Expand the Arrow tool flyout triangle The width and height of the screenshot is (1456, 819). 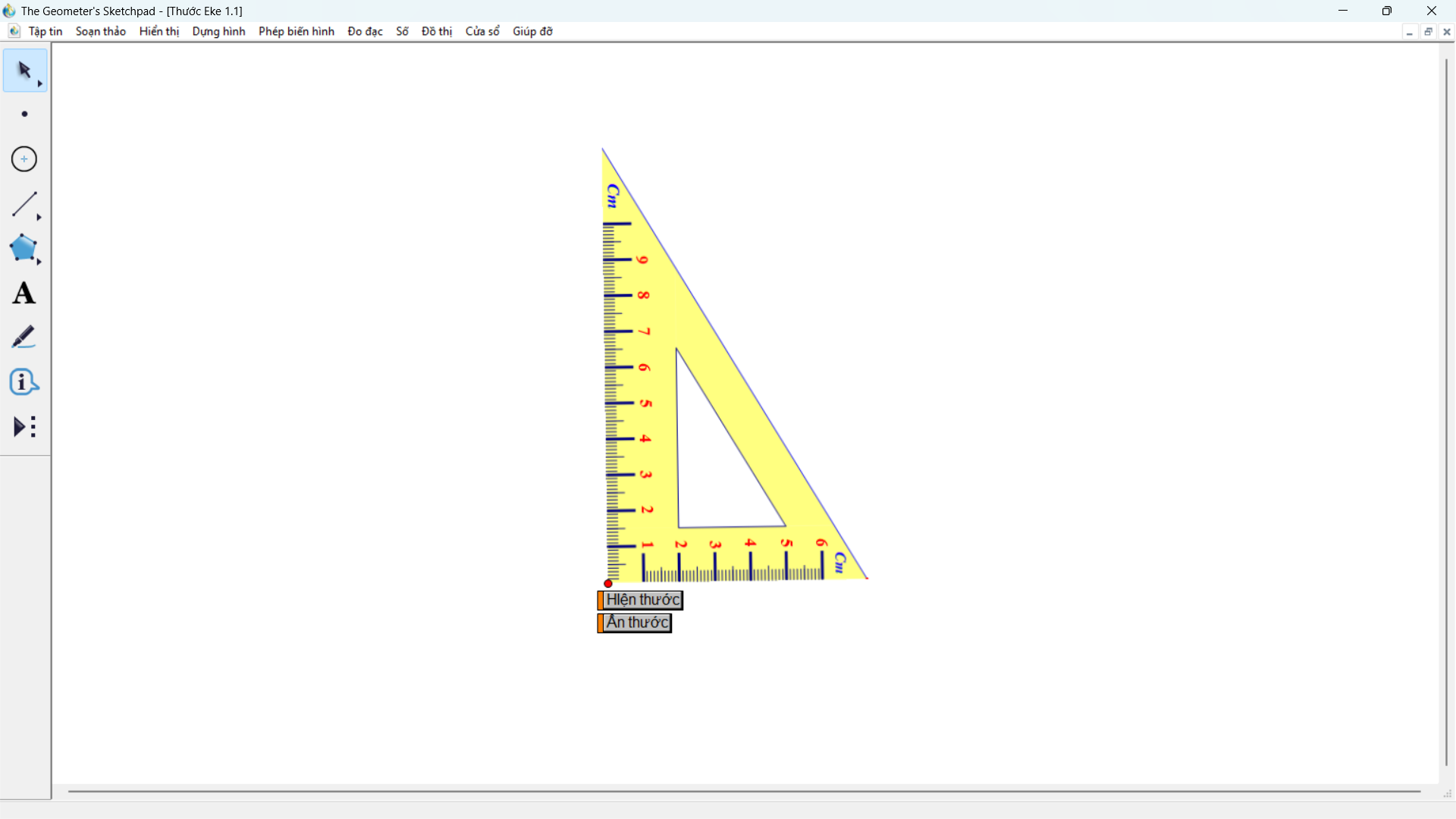pyautogui.click(x=40, y=84)
